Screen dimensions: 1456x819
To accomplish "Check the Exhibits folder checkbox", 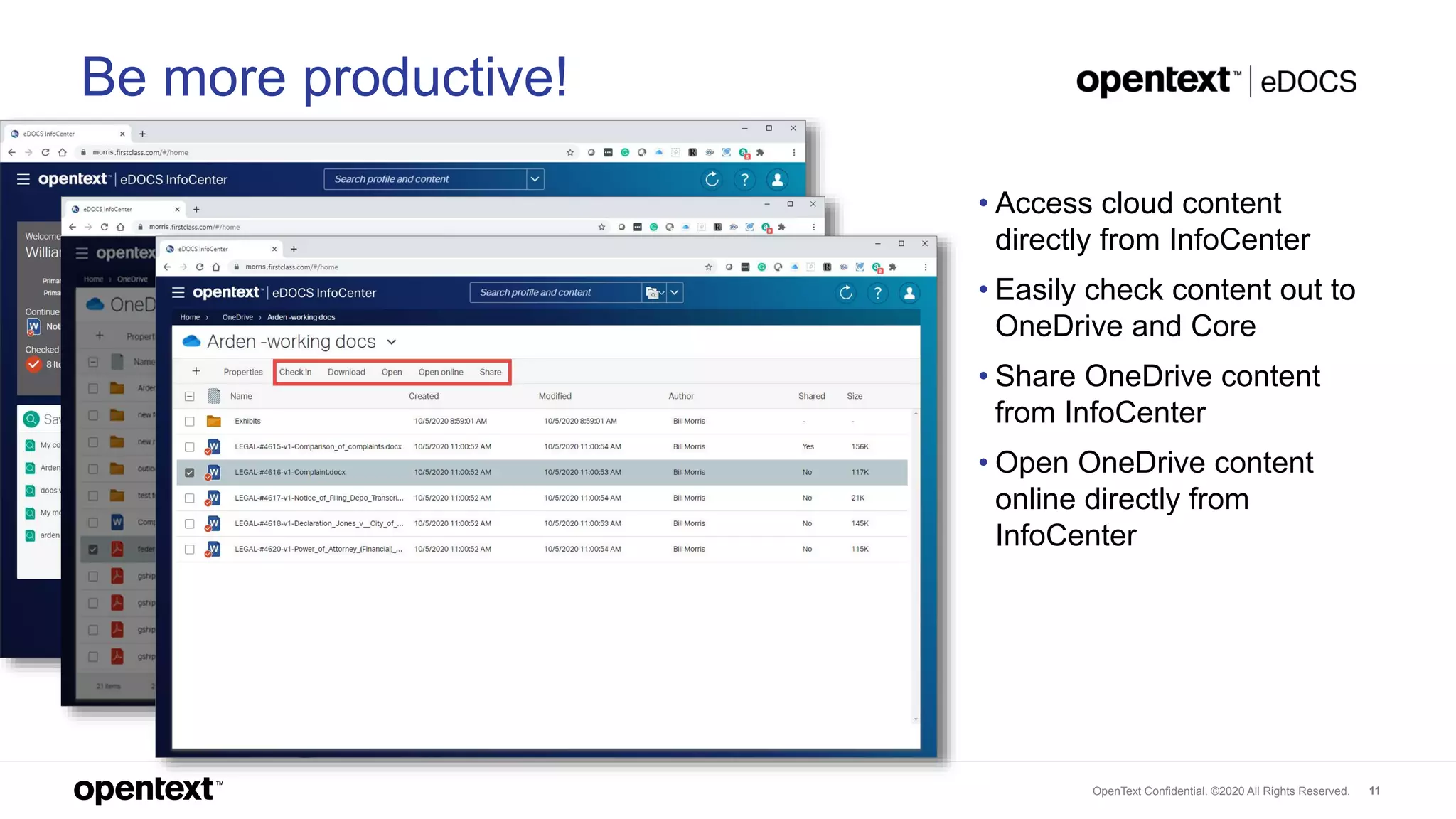I will click(190, 422).
